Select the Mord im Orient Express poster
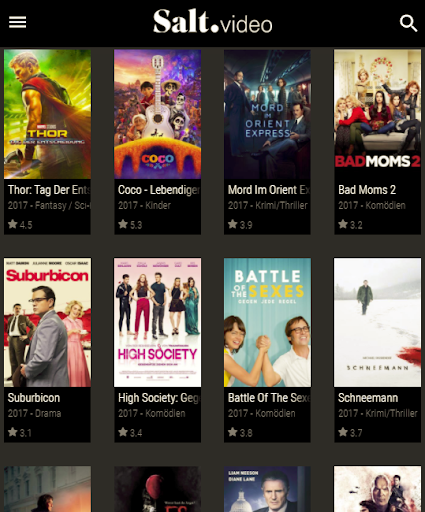 267,114
